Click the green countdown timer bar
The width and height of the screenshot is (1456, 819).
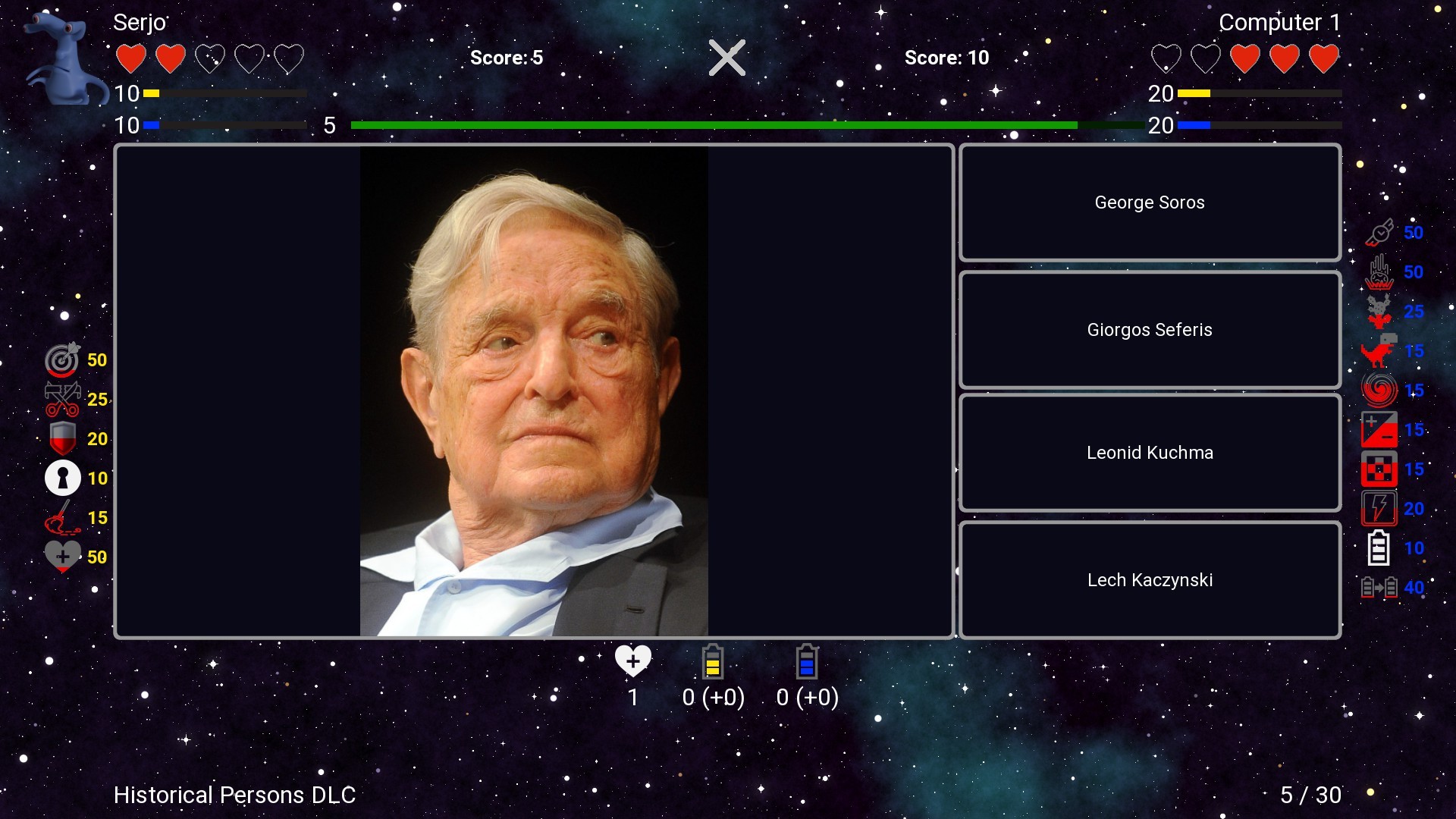[747, 125]
